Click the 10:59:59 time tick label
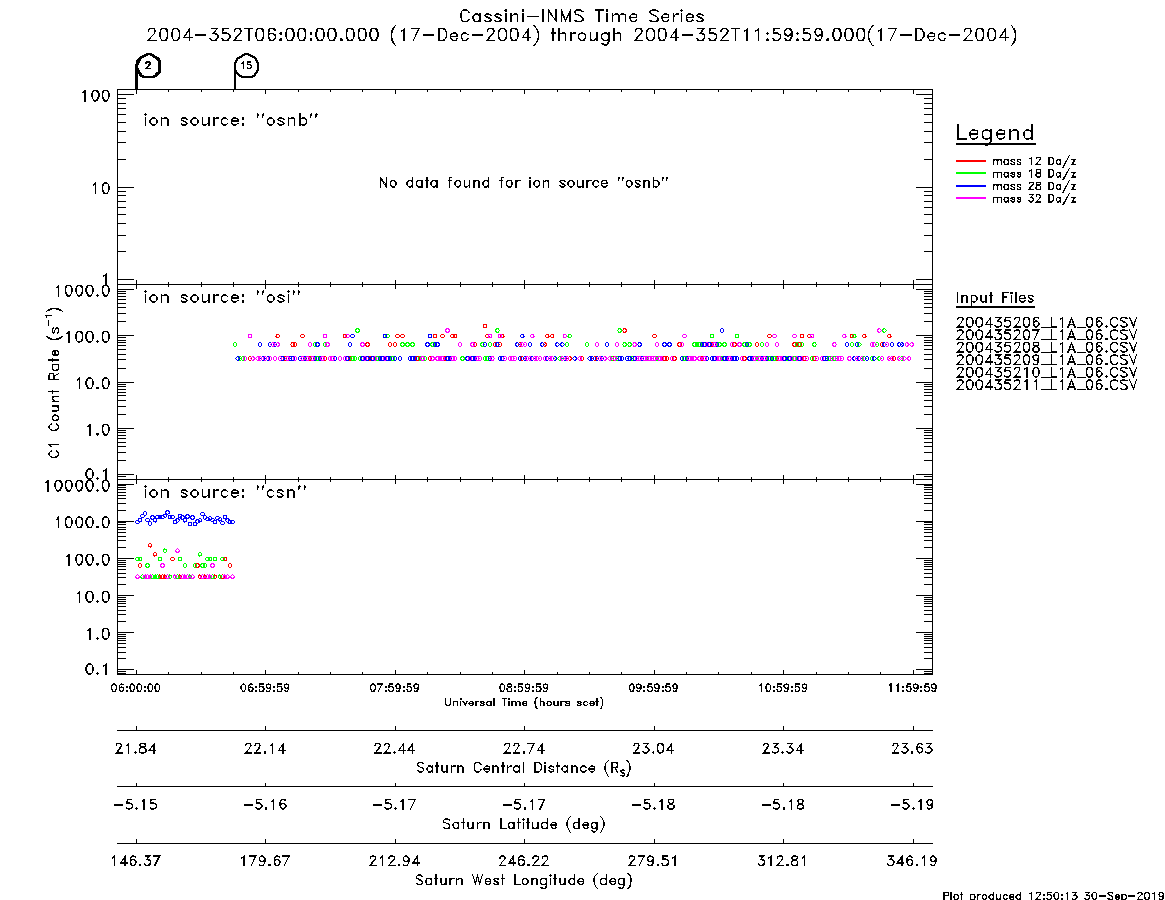This screenshot has width=1165, height=900. (782, 688)
